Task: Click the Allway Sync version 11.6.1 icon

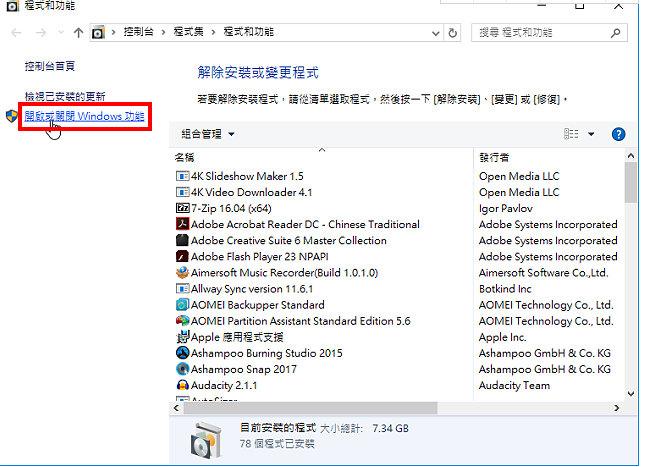Action: click(x=182, y=289)
